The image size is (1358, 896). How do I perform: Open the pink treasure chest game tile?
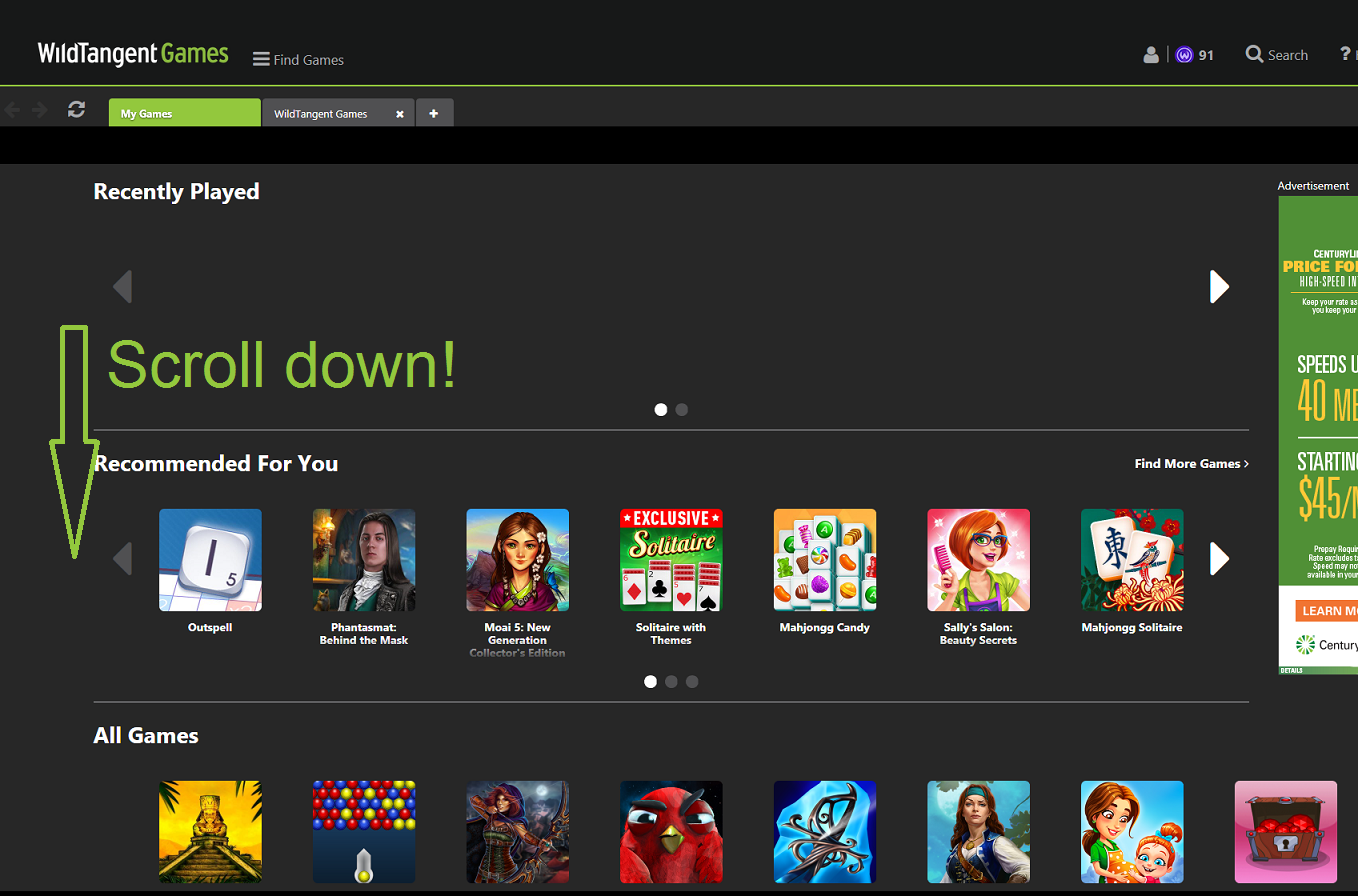[x=1286, y=832]
